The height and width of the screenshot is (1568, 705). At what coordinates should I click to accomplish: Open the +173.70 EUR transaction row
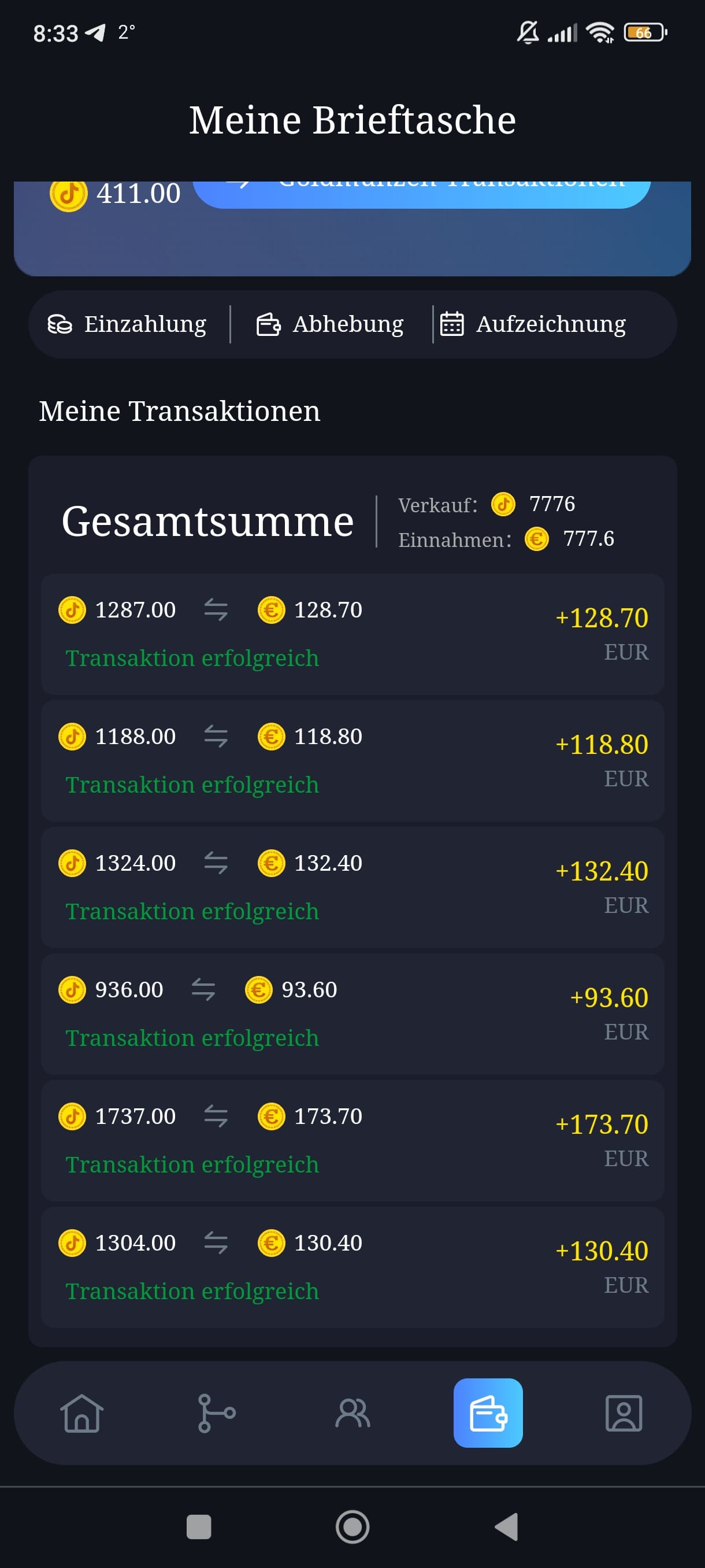352,1140
